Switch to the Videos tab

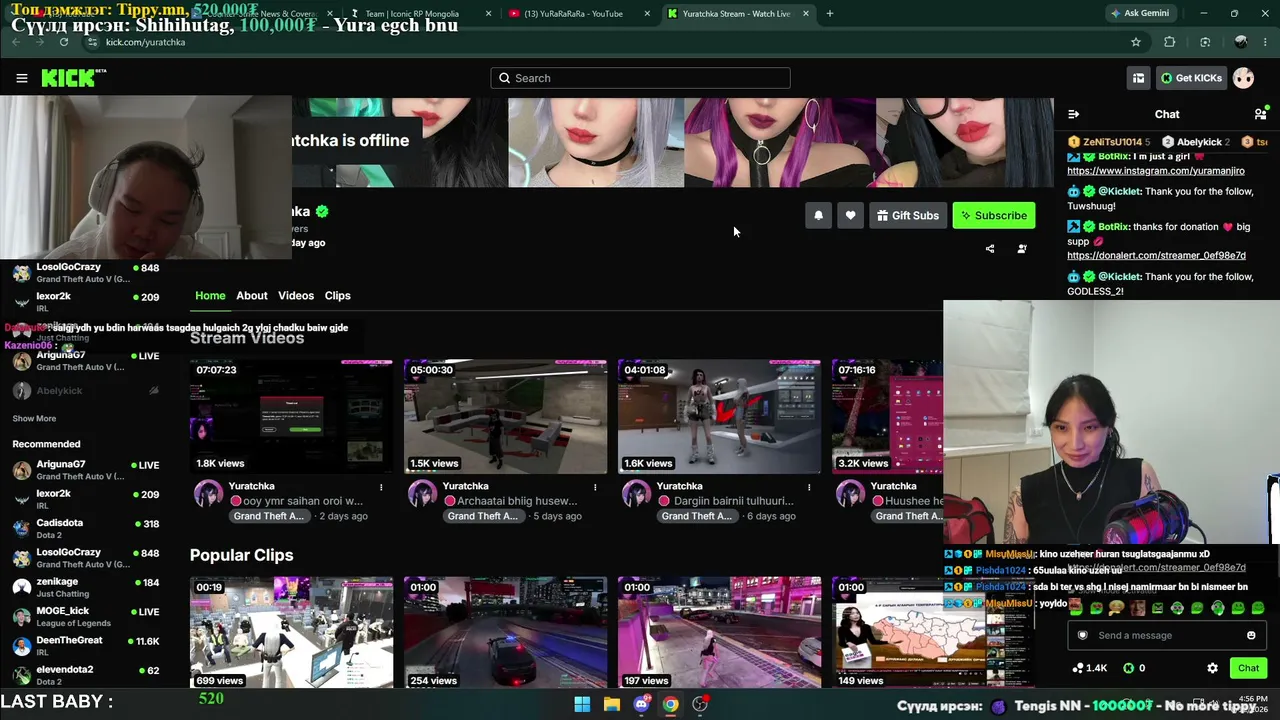coord(296,296)
